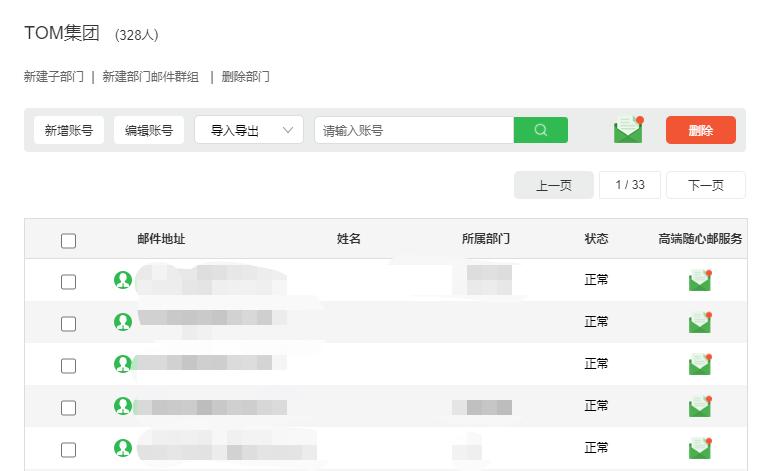Click the fourth row's envelope service icon
Screen dimensions: 781x471
pos(700,406)
